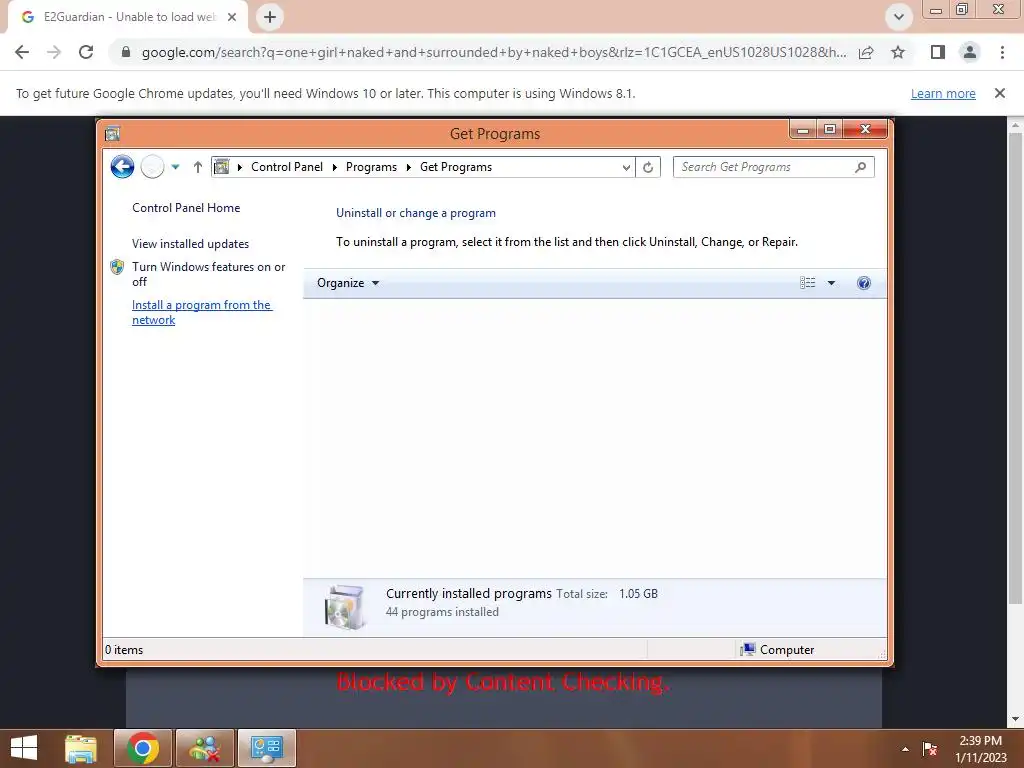
Task: Open Organize menu
Action: click(347, 283)
